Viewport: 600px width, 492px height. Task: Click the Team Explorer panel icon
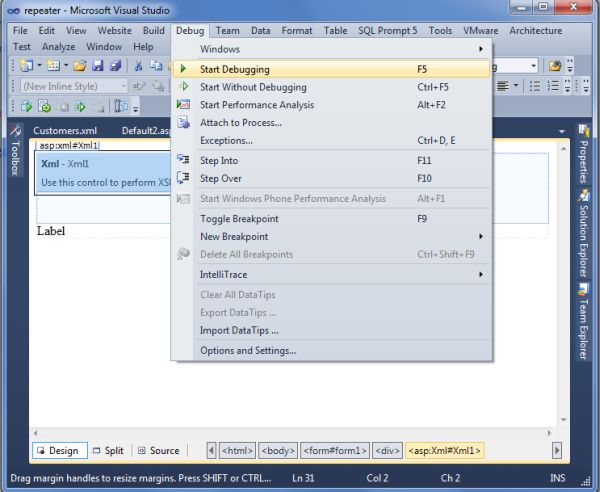click(x=584, y=290)
